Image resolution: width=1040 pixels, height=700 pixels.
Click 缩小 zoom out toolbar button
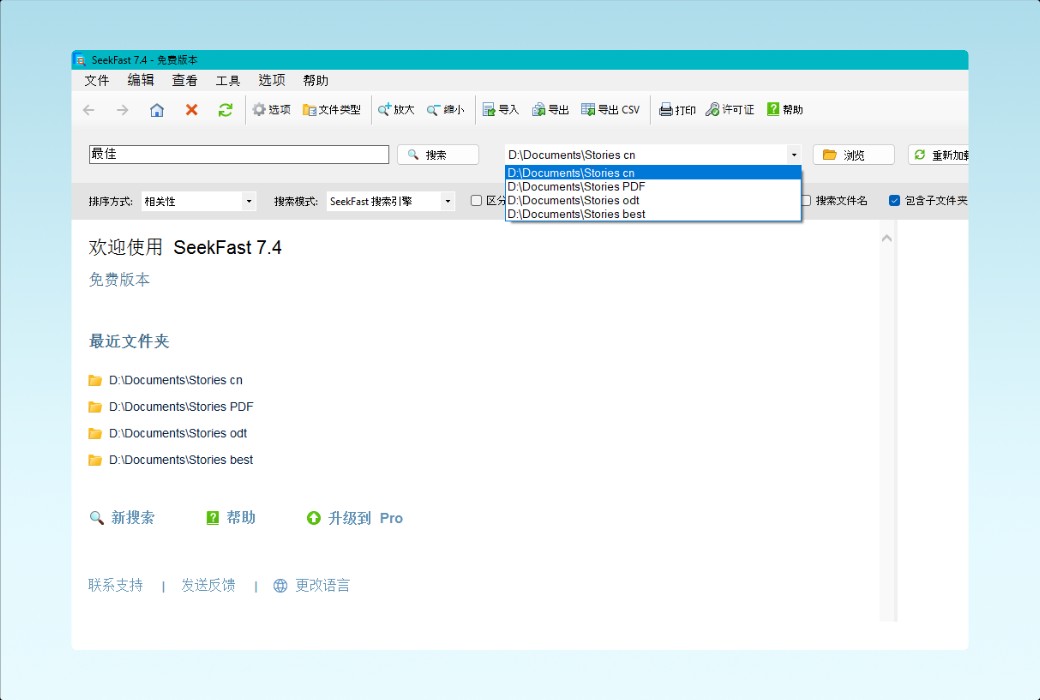click(x=446, y=109)
